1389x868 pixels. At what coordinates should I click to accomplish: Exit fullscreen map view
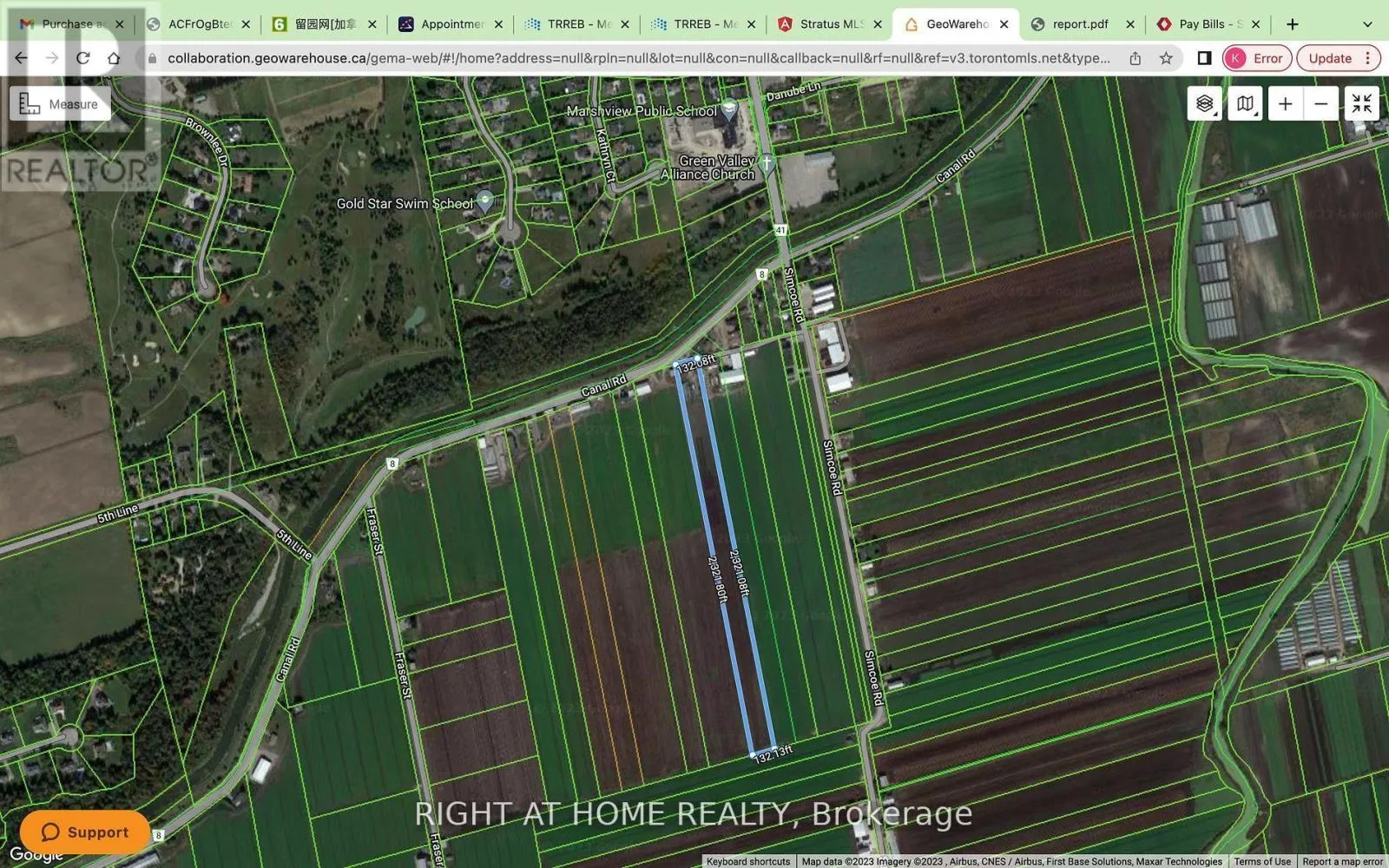[1361, 104]
